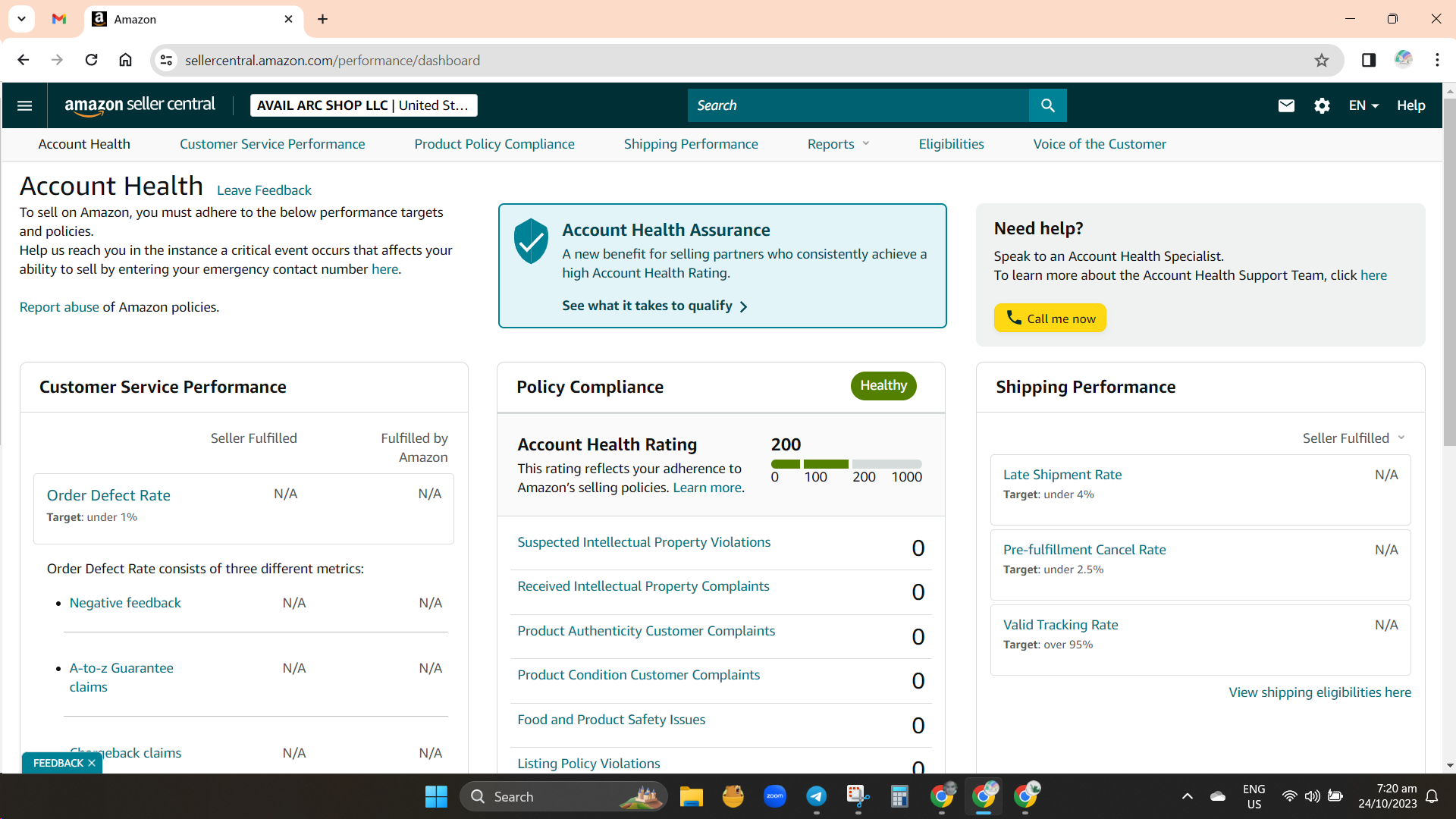The width and height of the screenshot is (1456, 819).
Task: Open Zoom from the taskbar
Action: coord(774,796)
